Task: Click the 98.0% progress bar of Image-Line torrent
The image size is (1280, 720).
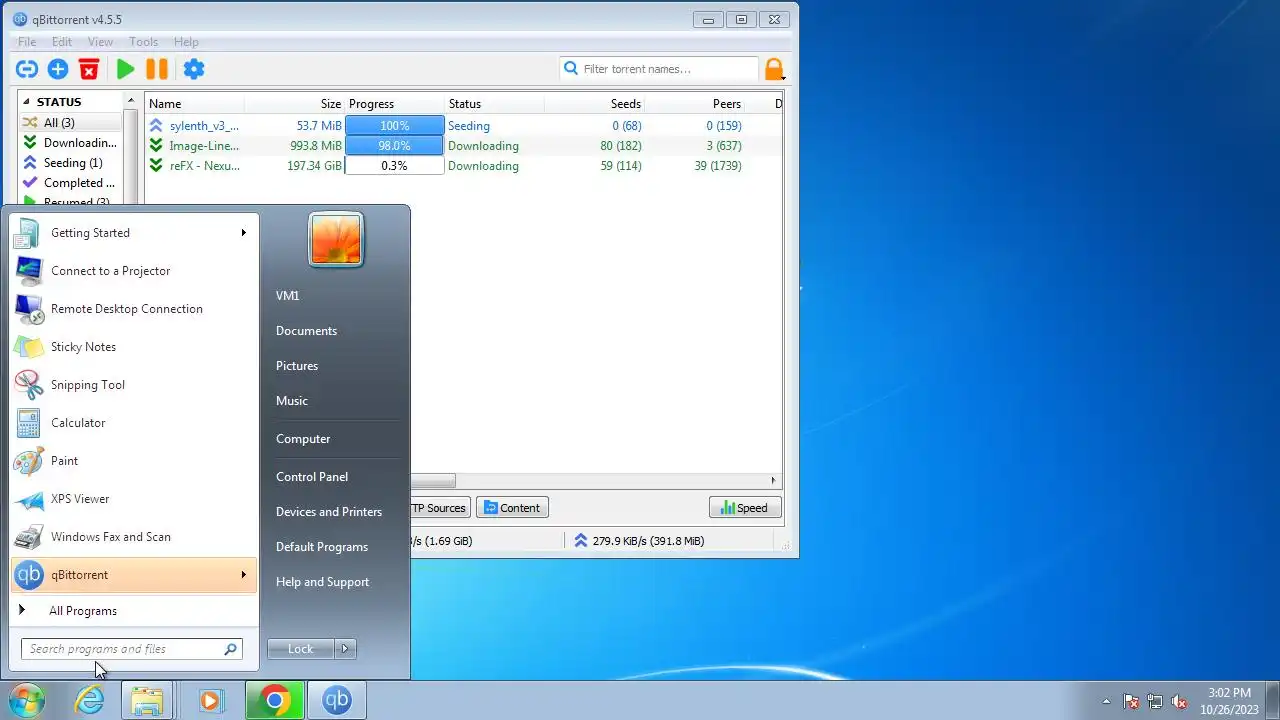Action: (x=394, y=146)
